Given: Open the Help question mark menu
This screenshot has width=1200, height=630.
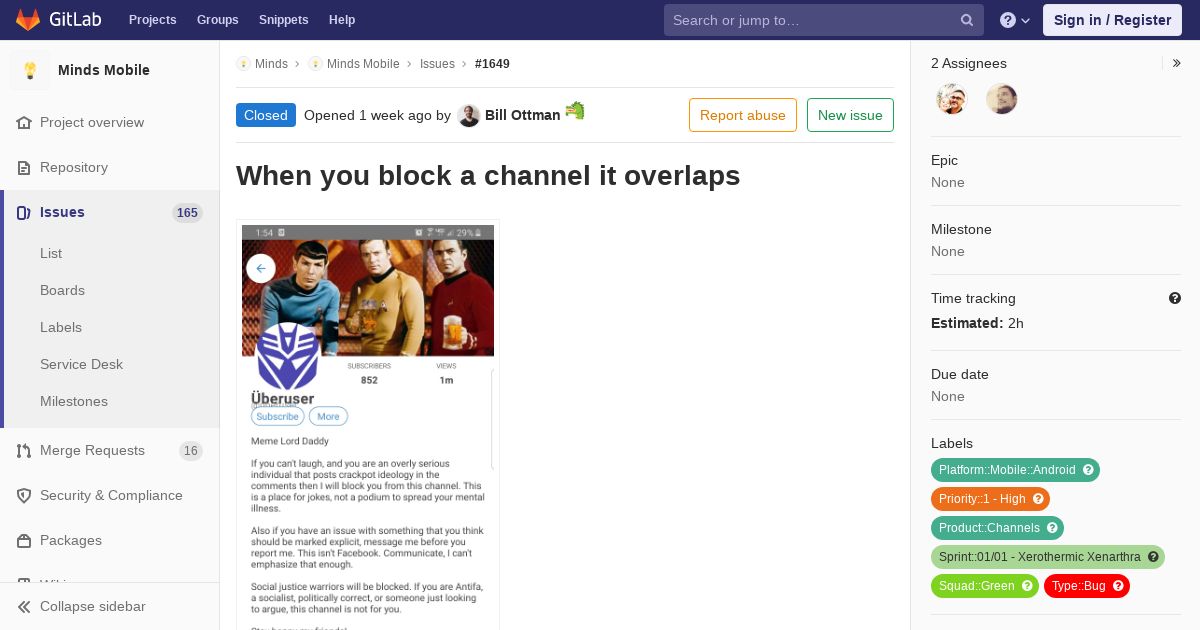Looking at the screenshot, I should [x=1014, y=20].
